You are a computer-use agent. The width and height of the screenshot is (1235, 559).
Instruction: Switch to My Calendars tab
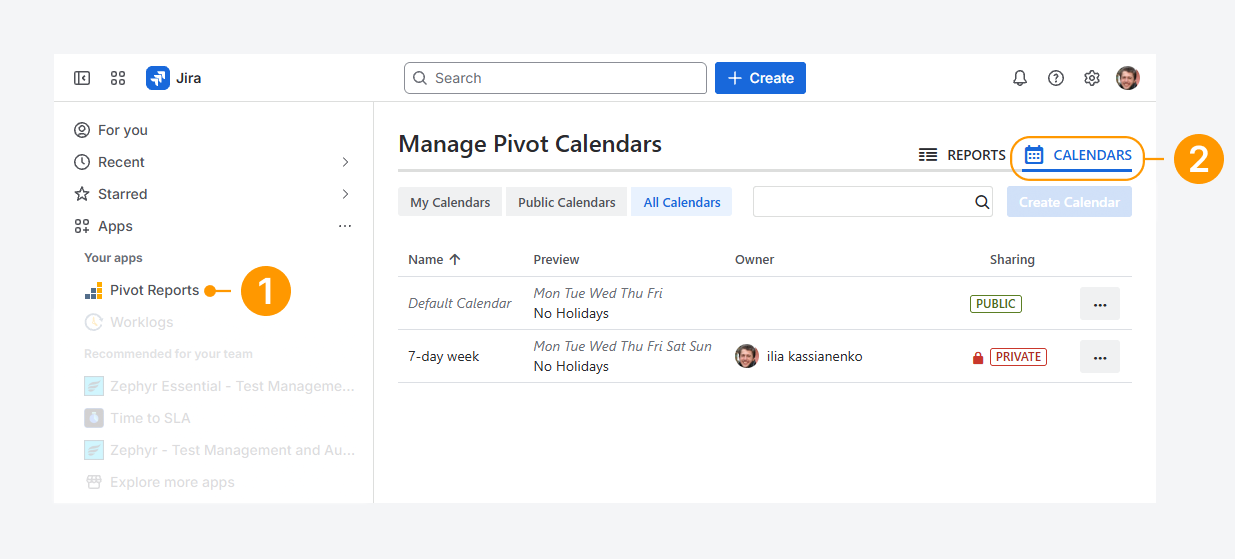(x=450, y=202)
